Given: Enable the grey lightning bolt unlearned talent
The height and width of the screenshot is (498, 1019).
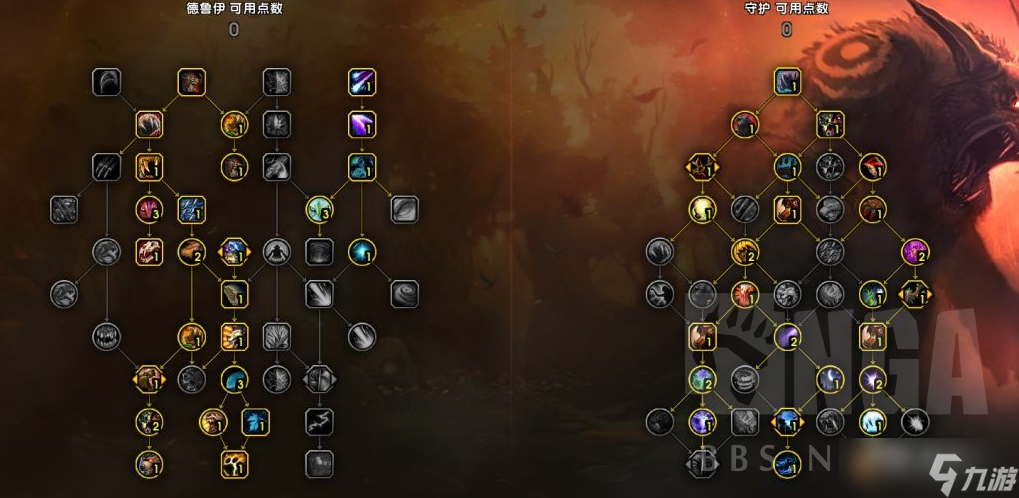Looking at the screenshot, I should [x=319, y=422].
